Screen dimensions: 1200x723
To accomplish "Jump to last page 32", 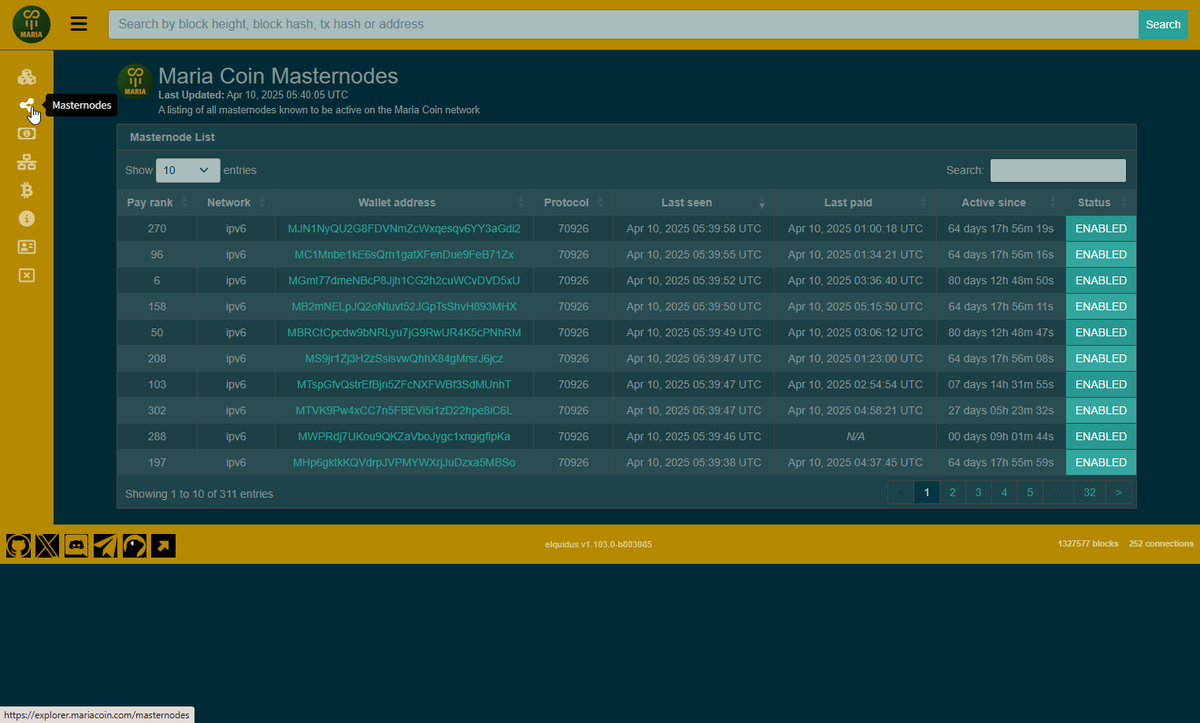I will coord(1090,492).
